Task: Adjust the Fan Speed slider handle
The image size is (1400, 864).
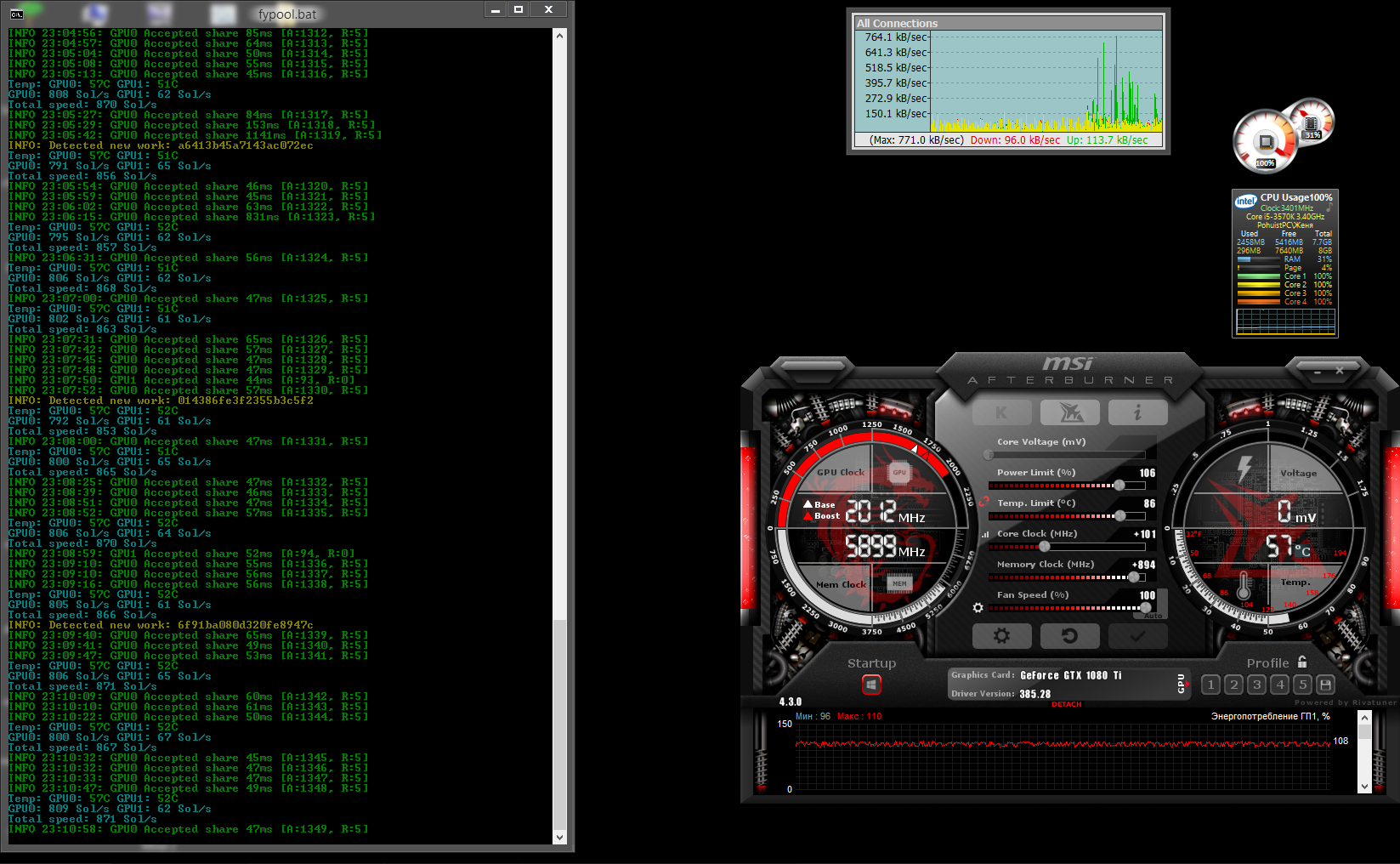Action: [x=1146, y=608]
